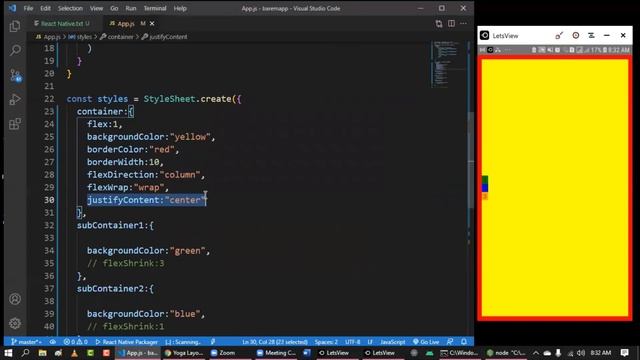
Task: Open the Go menu
Action: click(114, 8)
